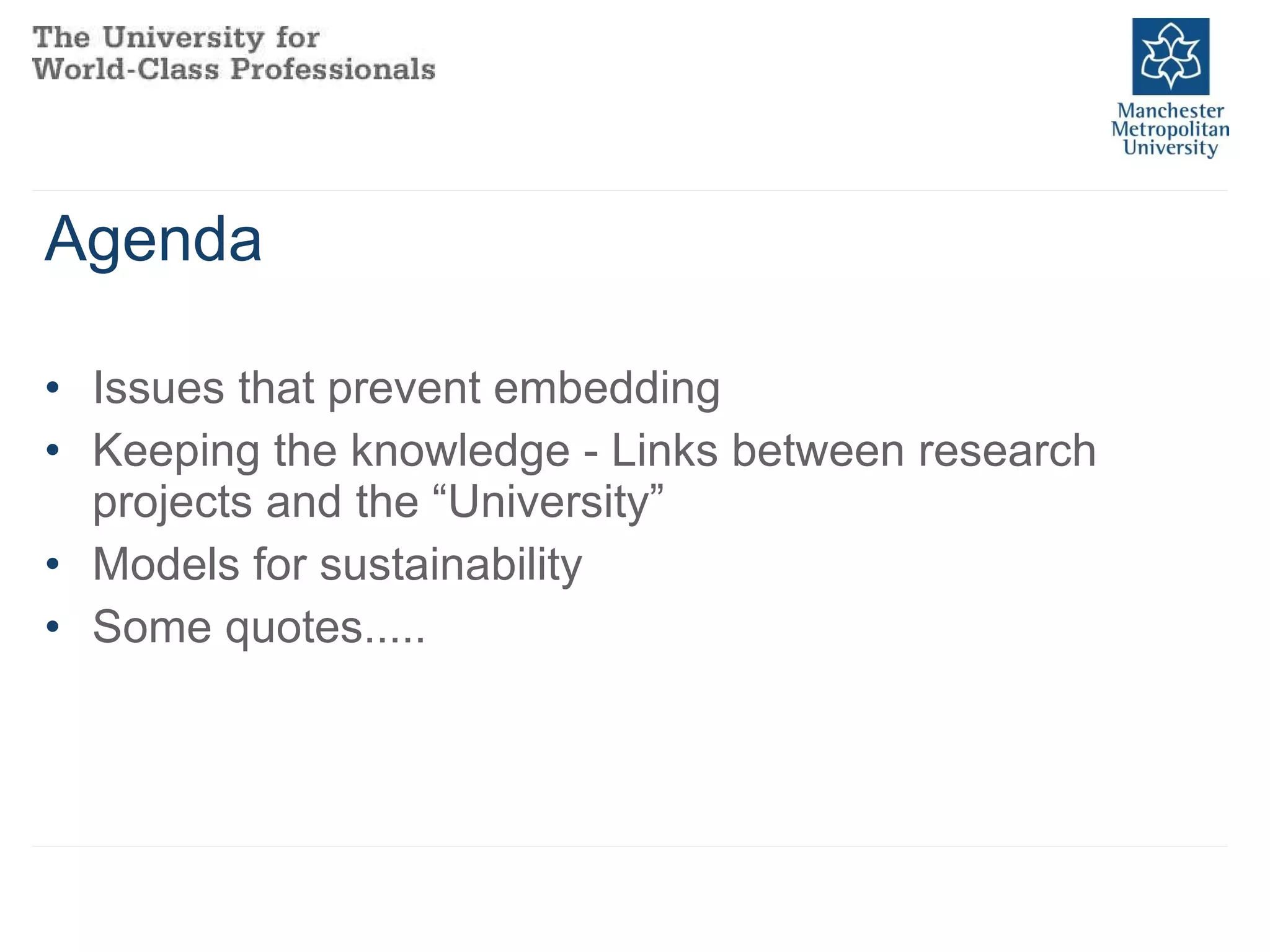Click the word "Manchester" under the logo
1270x952 pixels.
pyautogui.click(x=1170, y=111)
